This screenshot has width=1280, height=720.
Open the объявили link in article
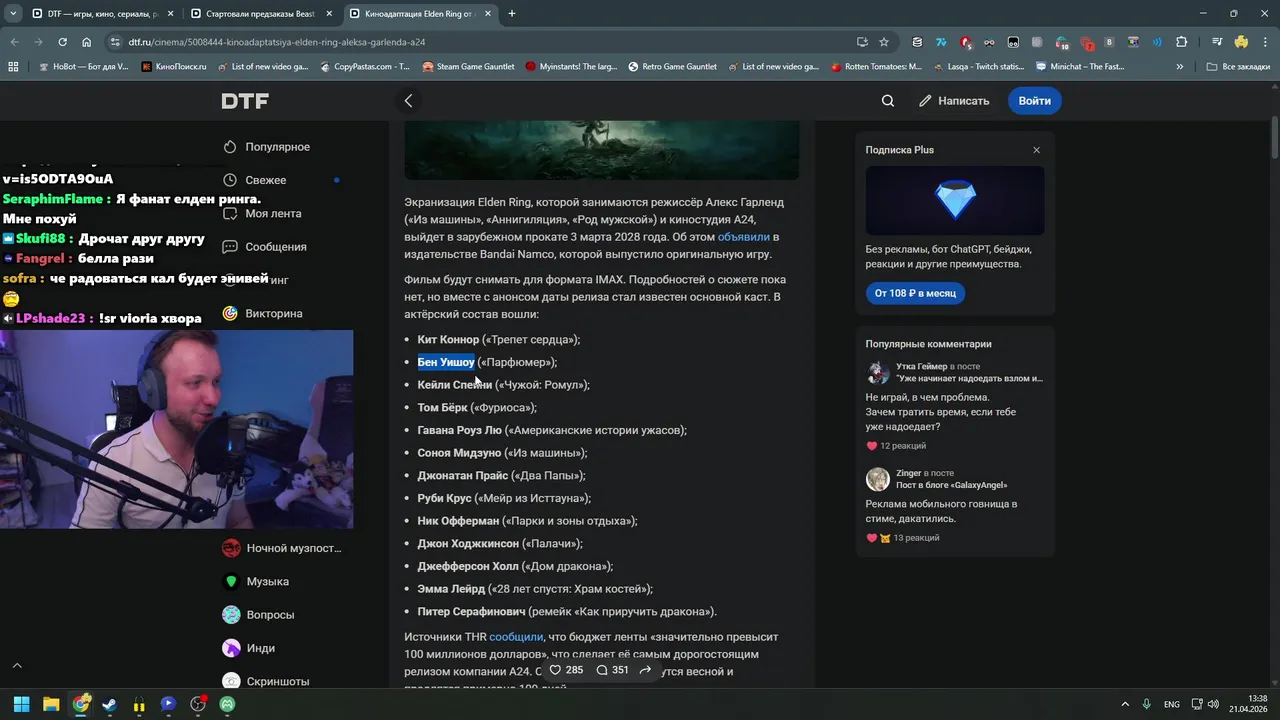pos(743,238)
